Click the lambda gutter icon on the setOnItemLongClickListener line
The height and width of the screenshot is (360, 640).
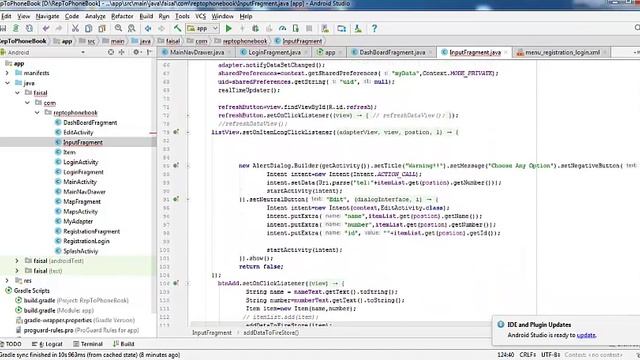pyautogui.click(x=176, y=132)
